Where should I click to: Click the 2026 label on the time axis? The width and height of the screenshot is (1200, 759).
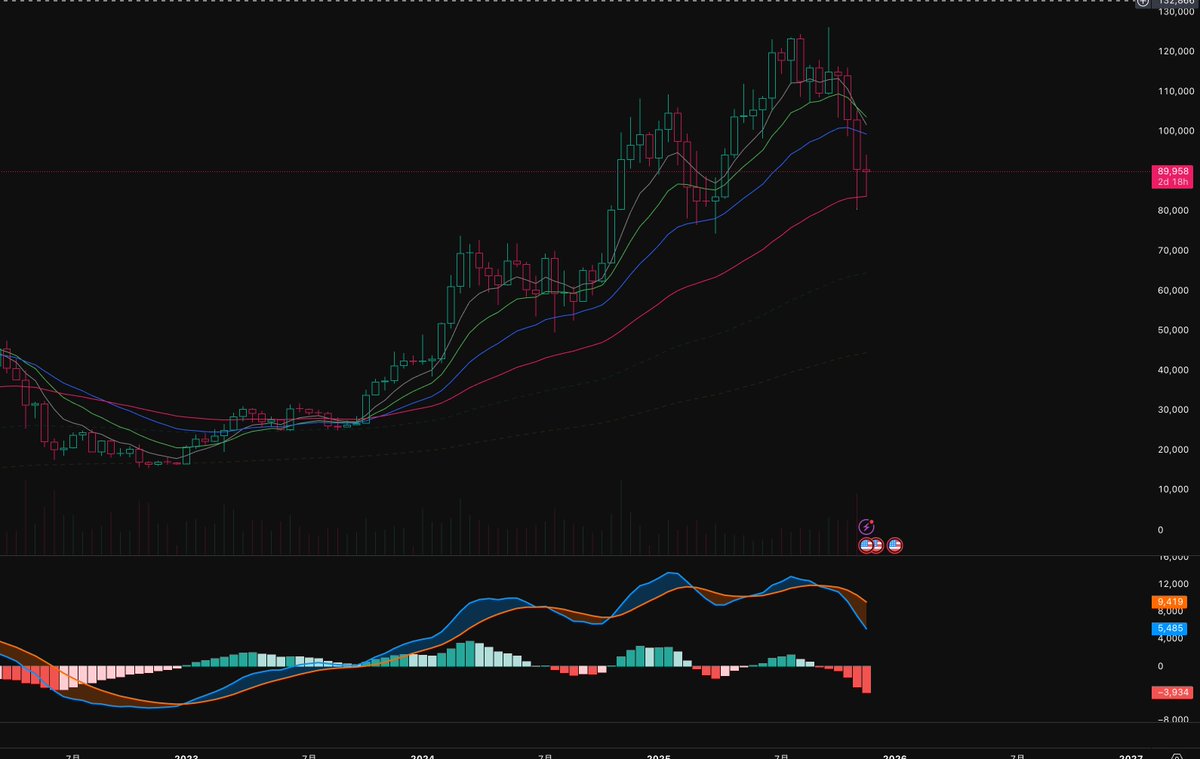(x=894, y=756)
